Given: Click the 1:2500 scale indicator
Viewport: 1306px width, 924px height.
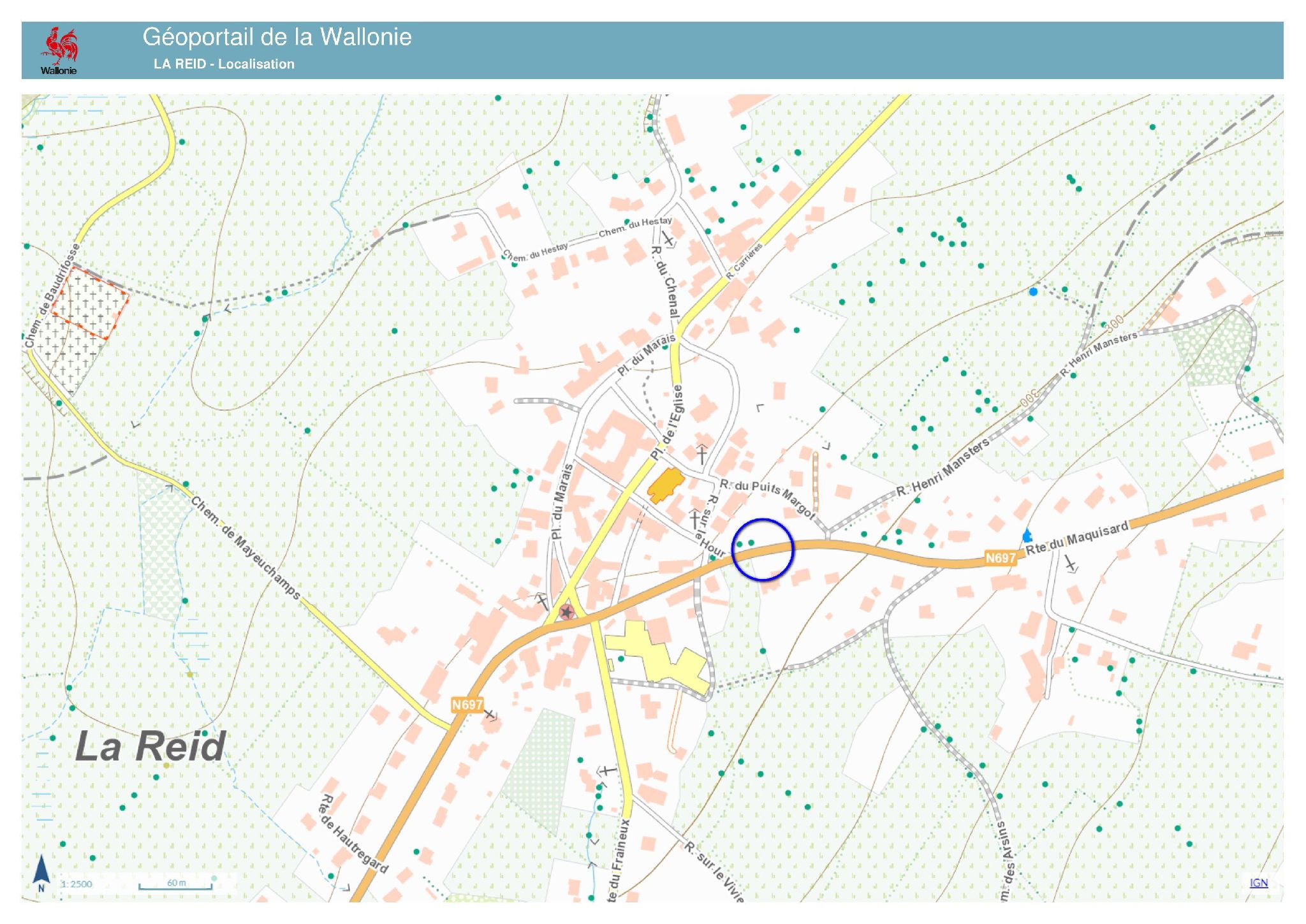Looking at the screenshot, I should tap(77, 884).
